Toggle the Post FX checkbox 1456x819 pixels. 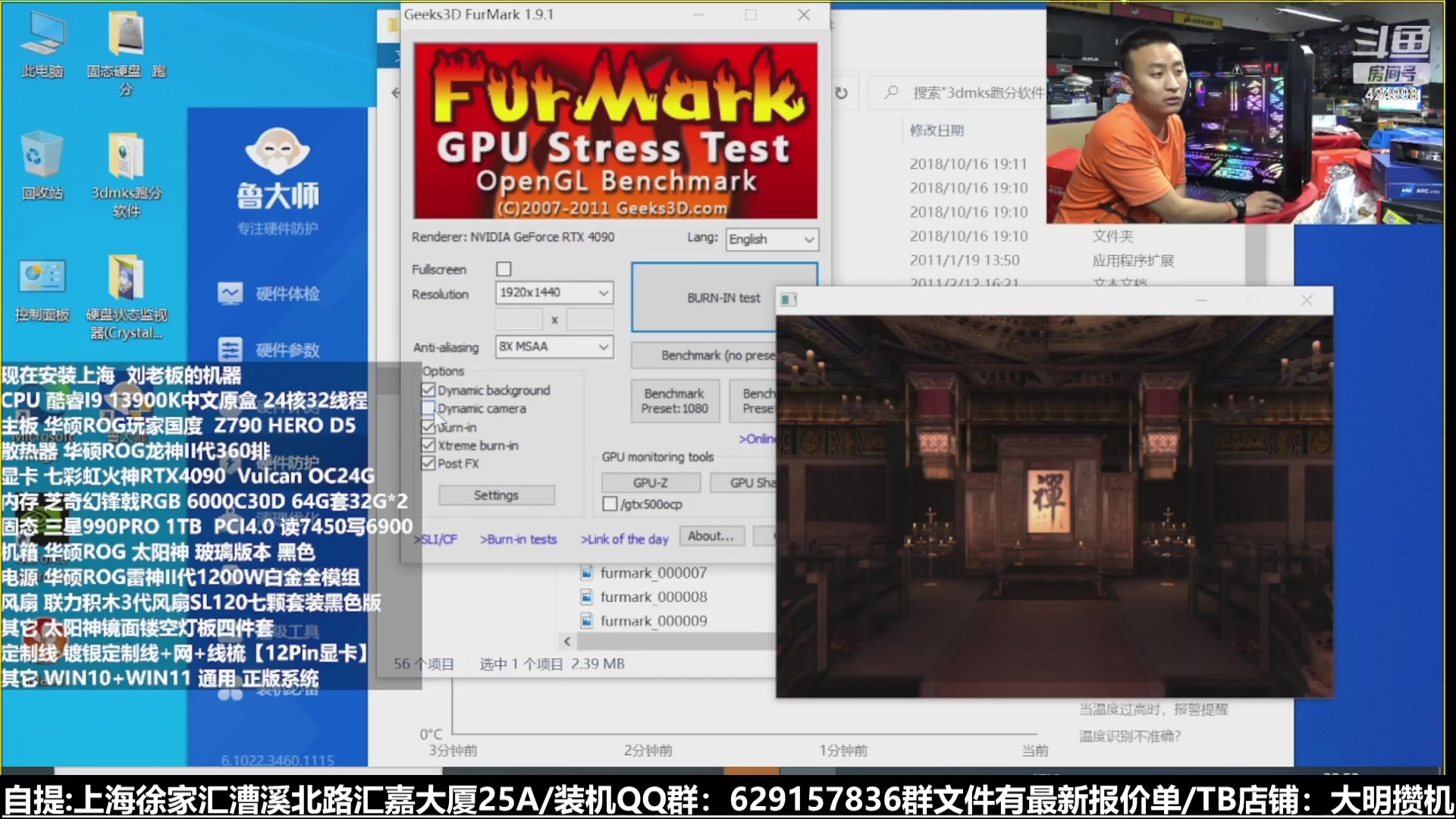[428, 463]
